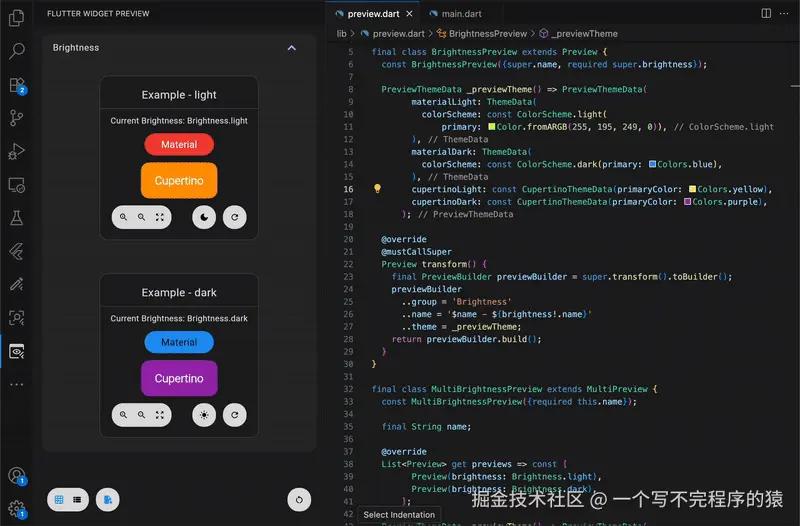Restart the Example - light preview
800x526 pixels.
tap(235, 217)
